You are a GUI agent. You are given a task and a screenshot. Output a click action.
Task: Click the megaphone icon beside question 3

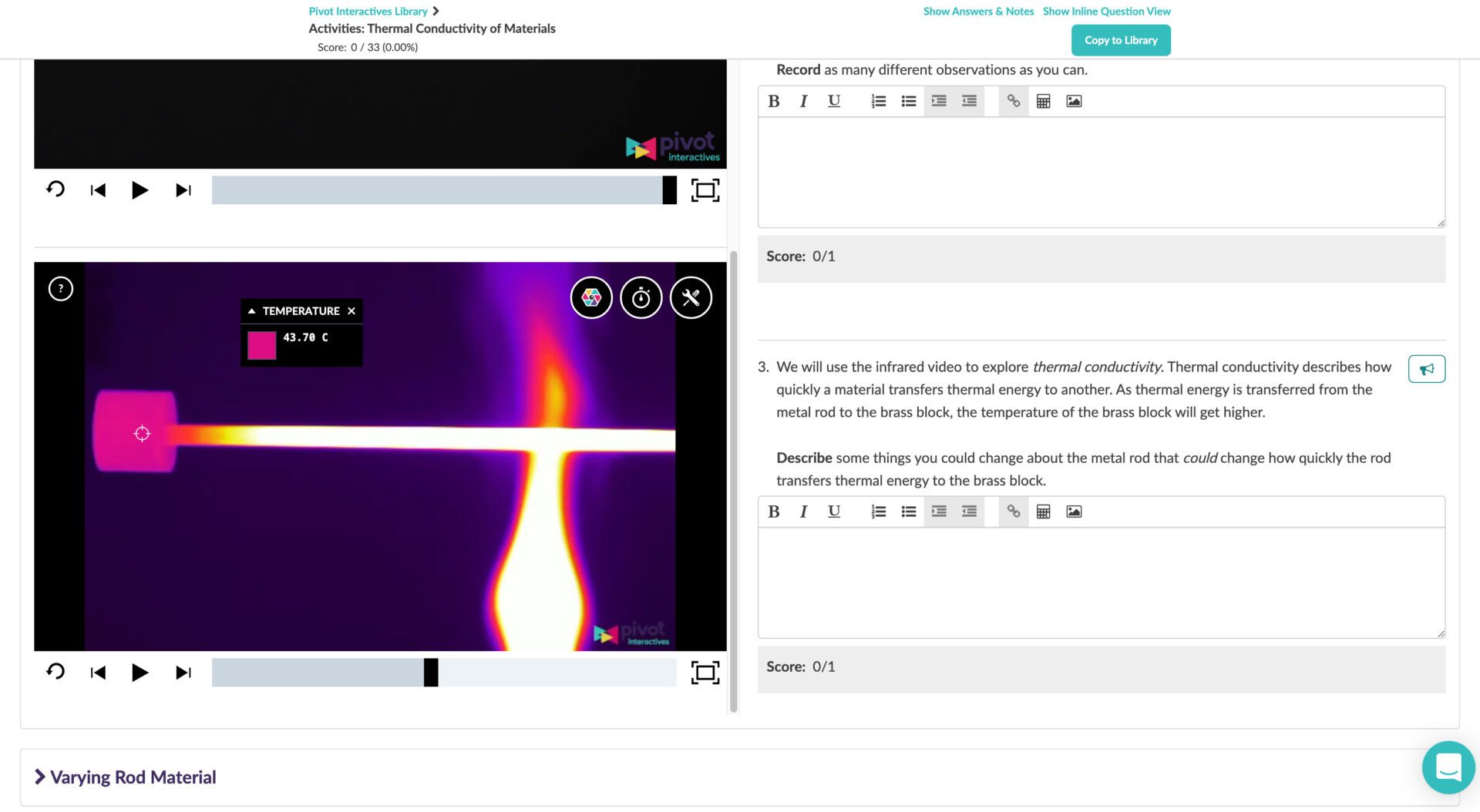coord(1426,369)
